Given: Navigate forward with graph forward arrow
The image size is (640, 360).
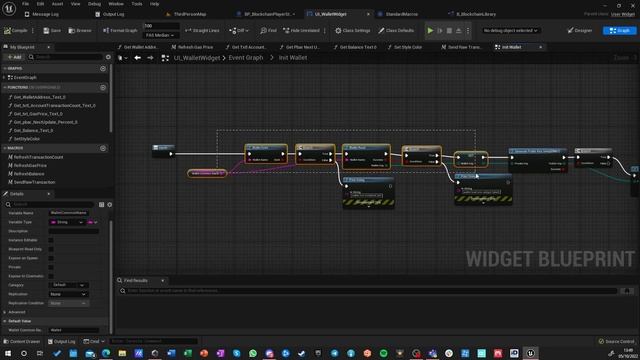Looking at the screenshot, I should click(150, 58).
